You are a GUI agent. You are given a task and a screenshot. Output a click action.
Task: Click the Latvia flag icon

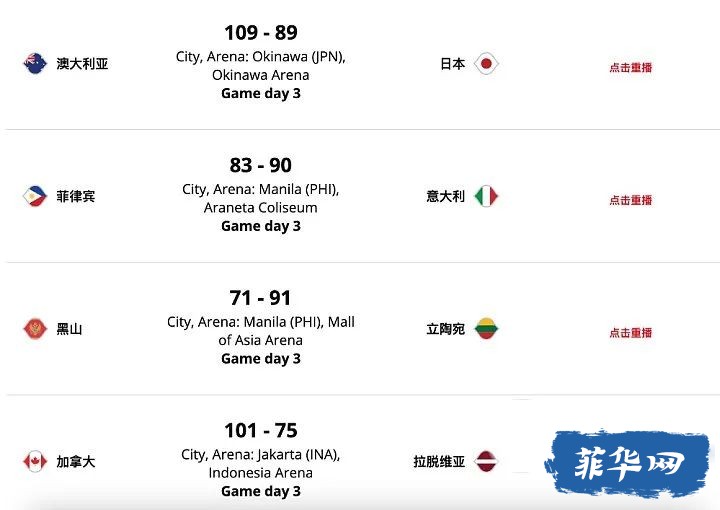[486, 461]
